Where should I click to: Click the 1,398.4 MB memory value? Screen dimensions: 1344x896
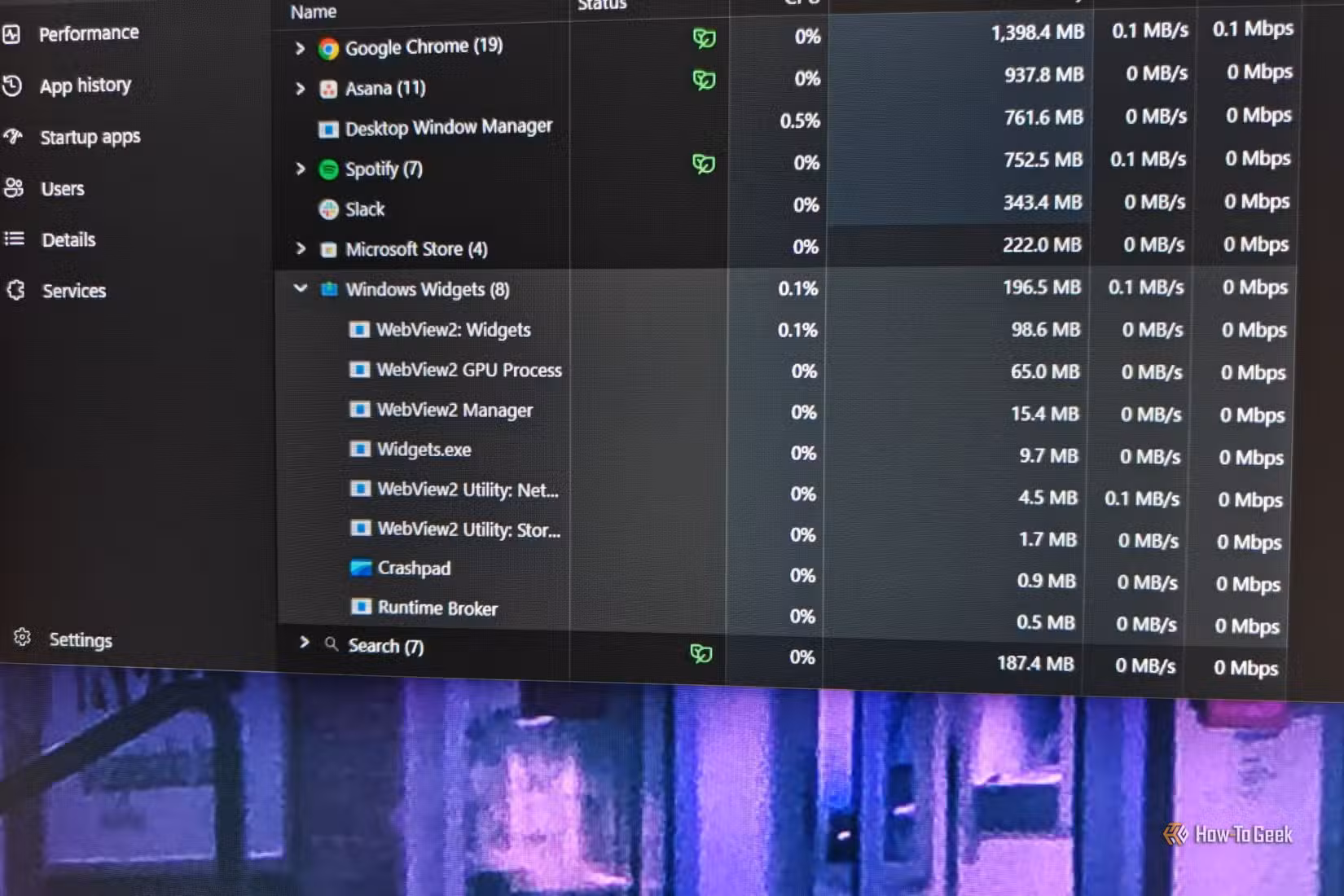click(x=1038, y=33)
